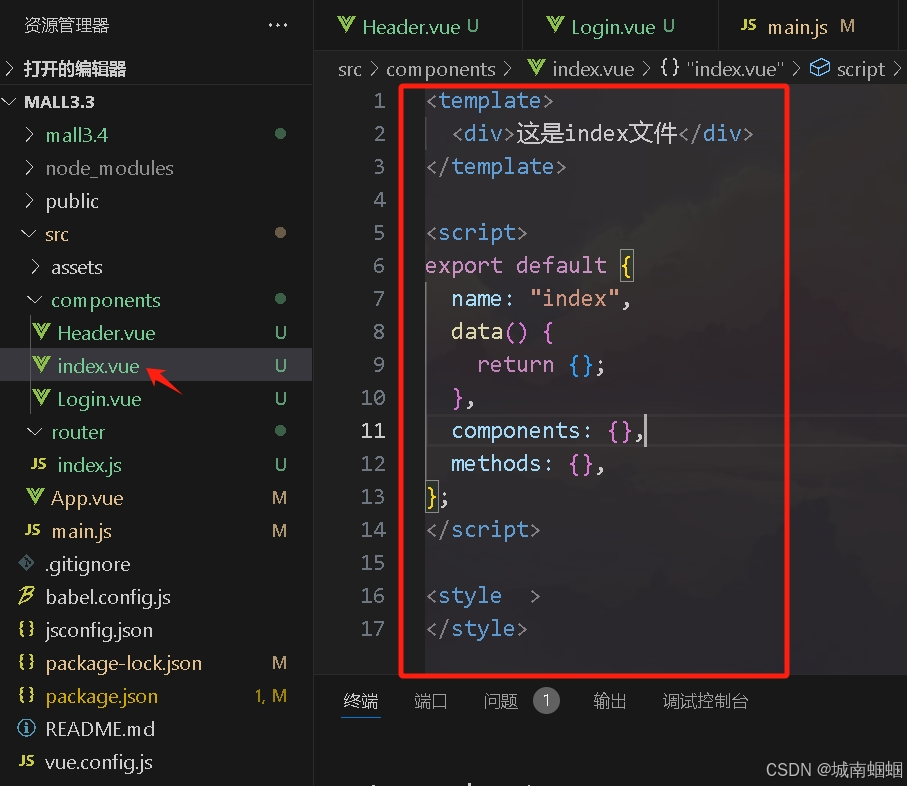Click the braces icon of package.json
Screen dimensions: 907x786
(x=26, y=695)
